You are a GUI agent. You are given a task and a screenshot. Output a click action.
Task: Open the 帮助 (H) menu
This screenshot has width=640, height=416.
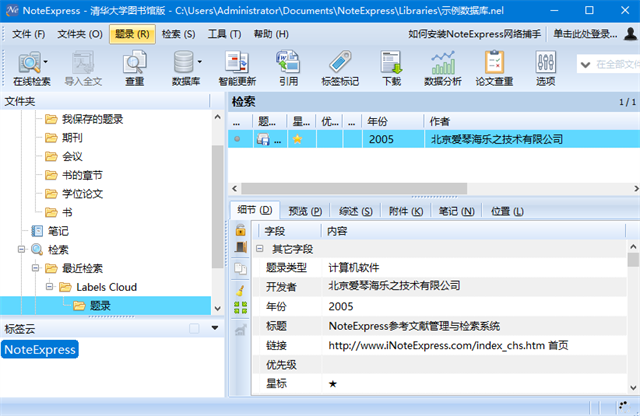tap(271, 34)
